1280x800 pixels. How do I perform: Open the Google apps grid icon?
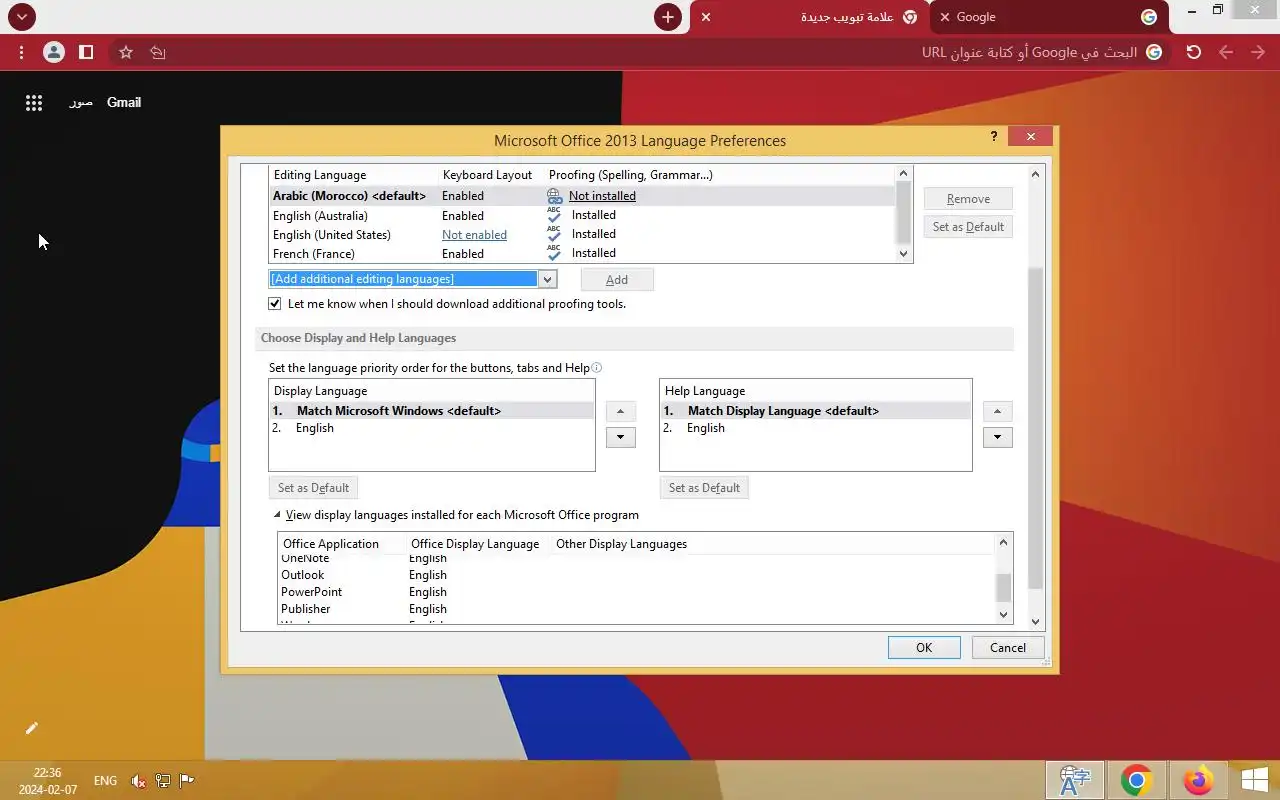34,102
